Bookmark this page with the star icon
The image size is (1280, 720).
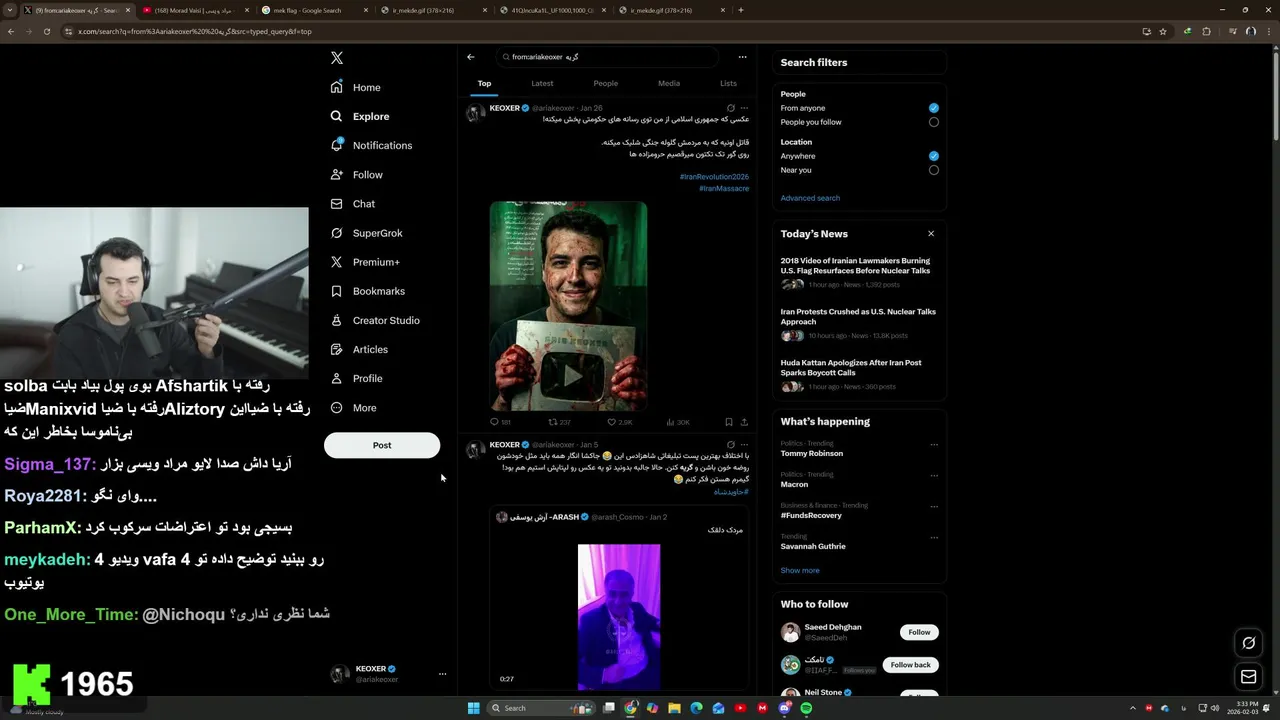1163,31
